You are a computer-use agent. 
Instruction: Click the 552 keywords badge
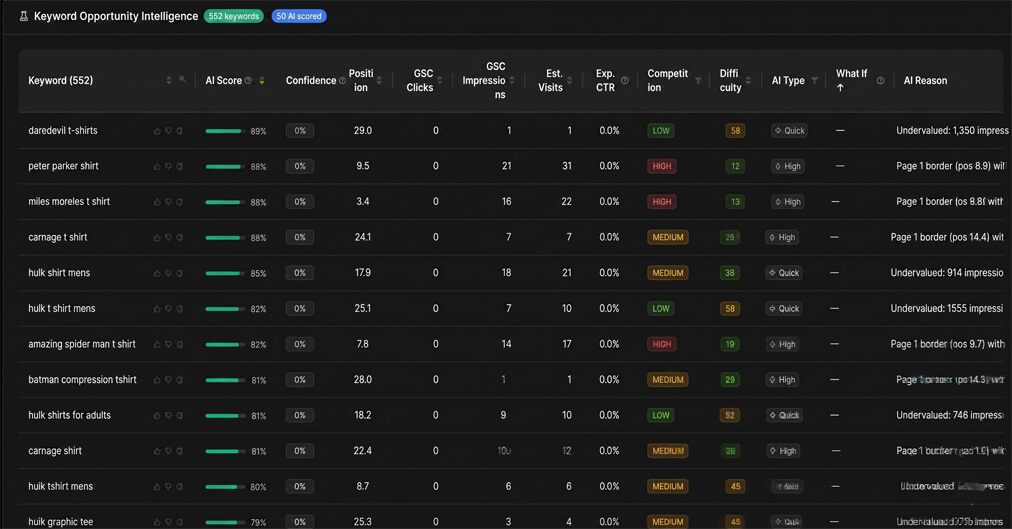(x=234, y=16)
